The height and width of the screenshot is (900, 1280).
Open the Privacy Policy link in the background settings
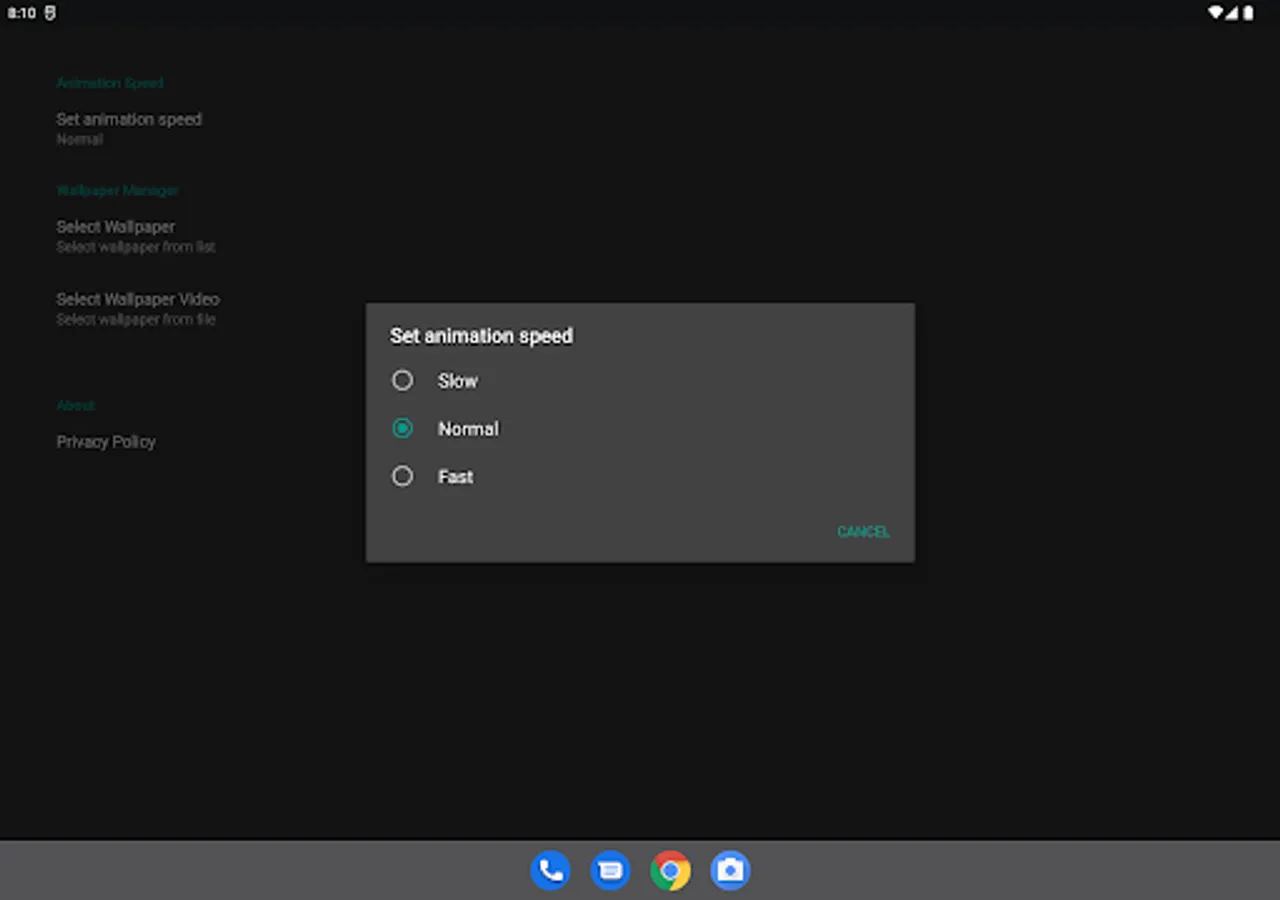point(106,442)
